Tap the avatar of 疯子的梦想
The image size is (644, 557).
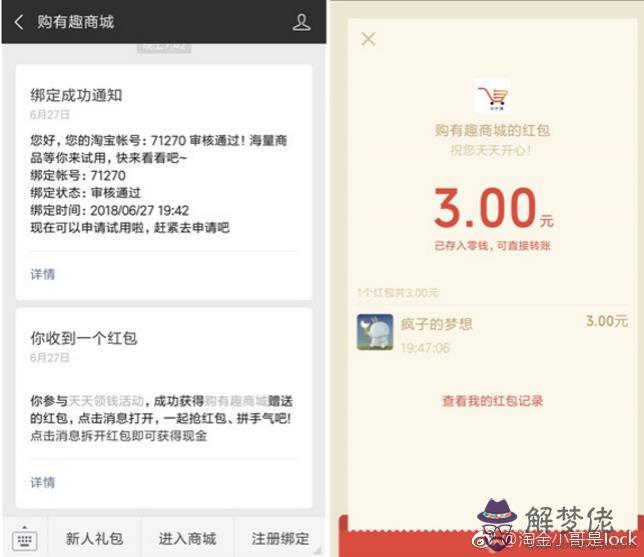point(375,332)
